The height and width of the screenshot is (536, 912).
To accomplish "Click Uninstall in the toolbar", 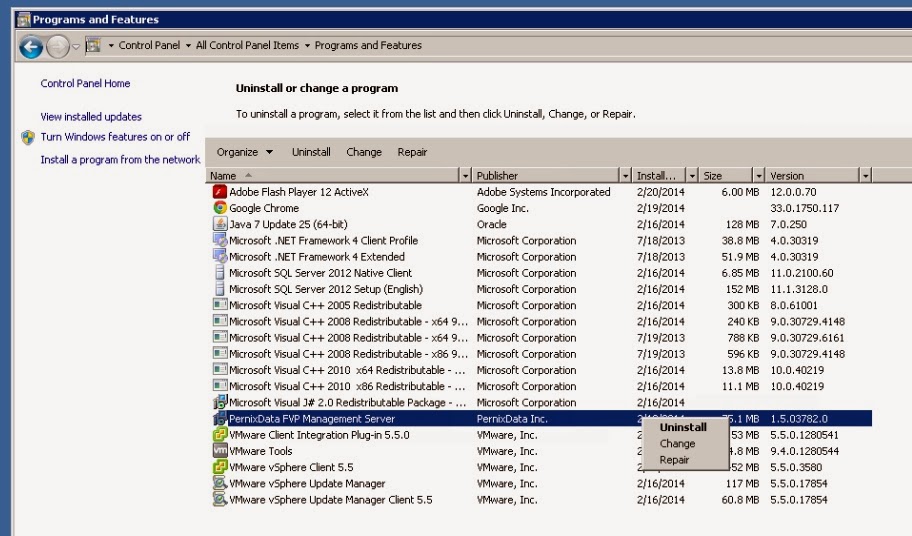I will [311, 152].
